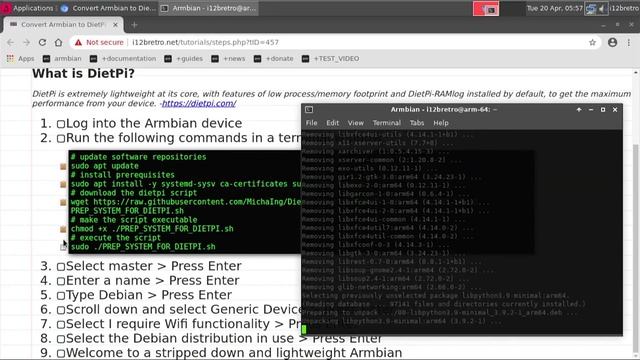
Task: Copy the wget command icon
Action: [63, 202]
